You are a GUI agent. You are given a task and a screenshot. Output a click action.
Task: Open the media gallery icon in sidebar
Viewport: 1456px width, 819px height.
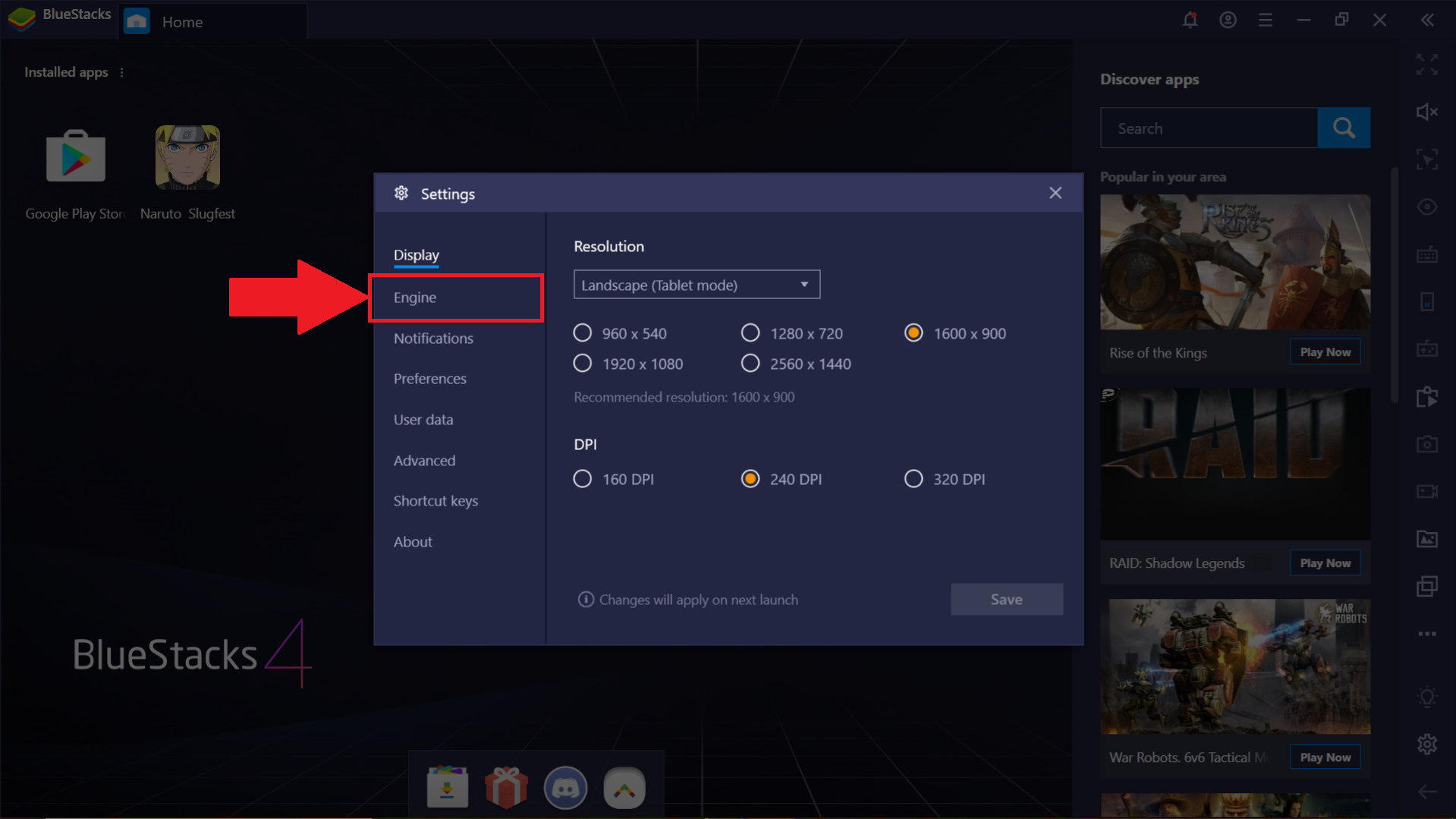click(1427, 539)
